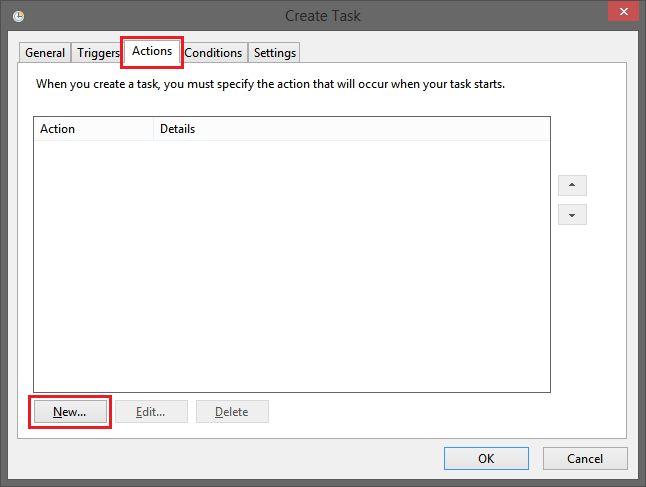Close the Create Task dialog
Viewport: 646px width, 487px height.
(624, 11)
